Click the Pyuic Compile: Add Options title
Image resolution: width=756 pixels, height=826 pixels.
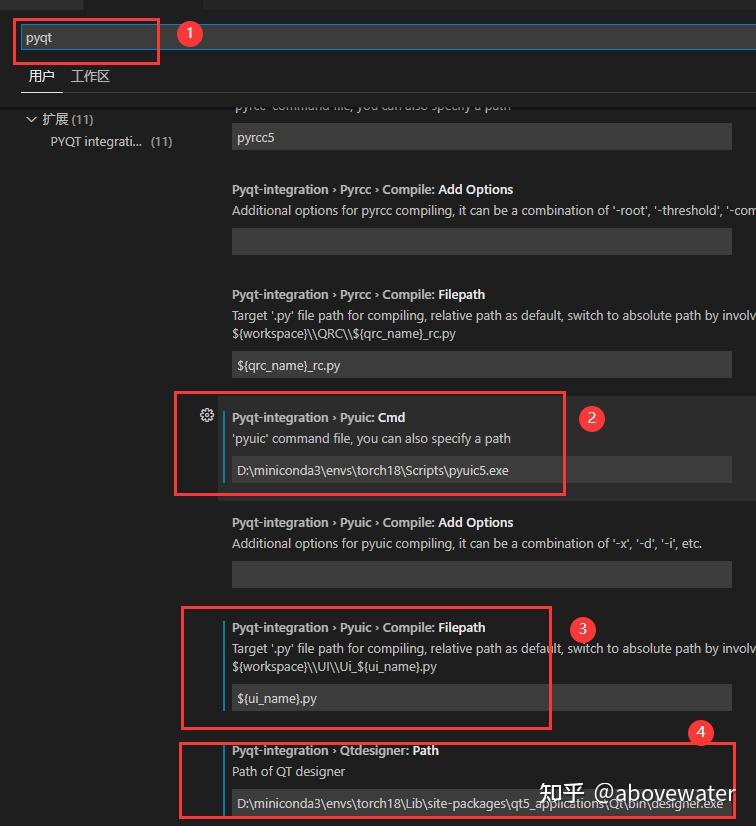tap(372, 523)
